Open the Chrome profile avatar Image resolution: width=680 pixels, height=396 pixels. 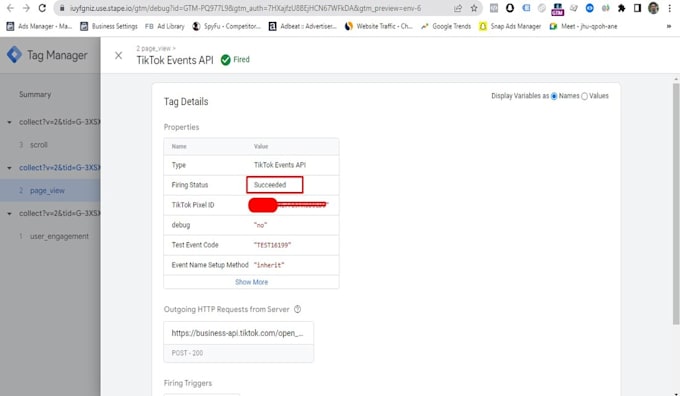654,8
